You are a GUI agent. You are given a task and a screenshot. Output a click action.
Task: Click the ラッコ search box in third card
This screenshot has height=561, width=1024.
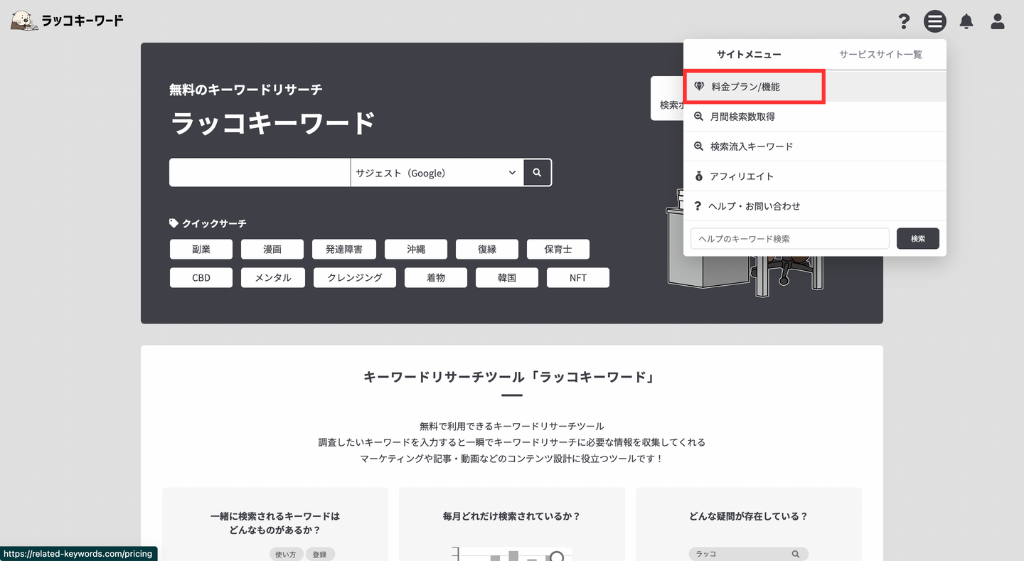(748, 554)
